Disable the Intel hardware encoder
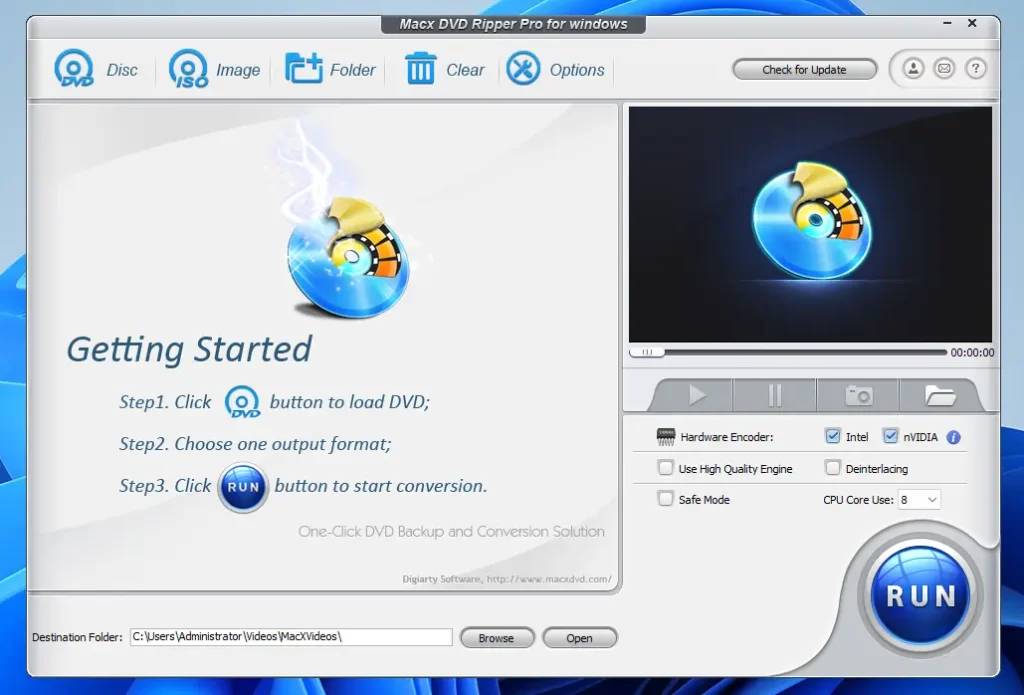Screen dimensions: 1024x695 click(x=833, y=436)
